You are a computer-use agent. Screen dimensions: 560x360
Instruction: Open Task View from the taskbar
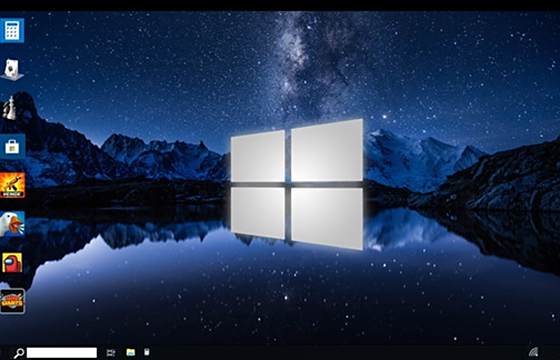tap(111, 353)
